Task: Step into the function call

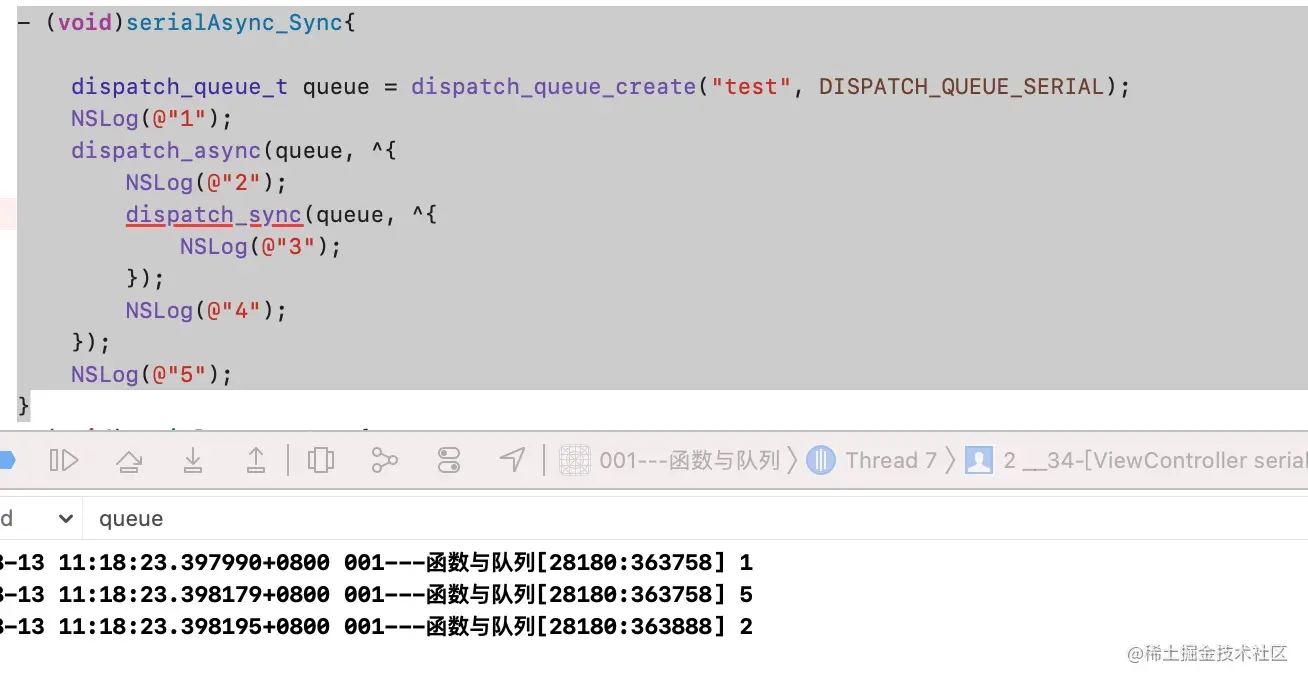Action: (x=195, y=459)
